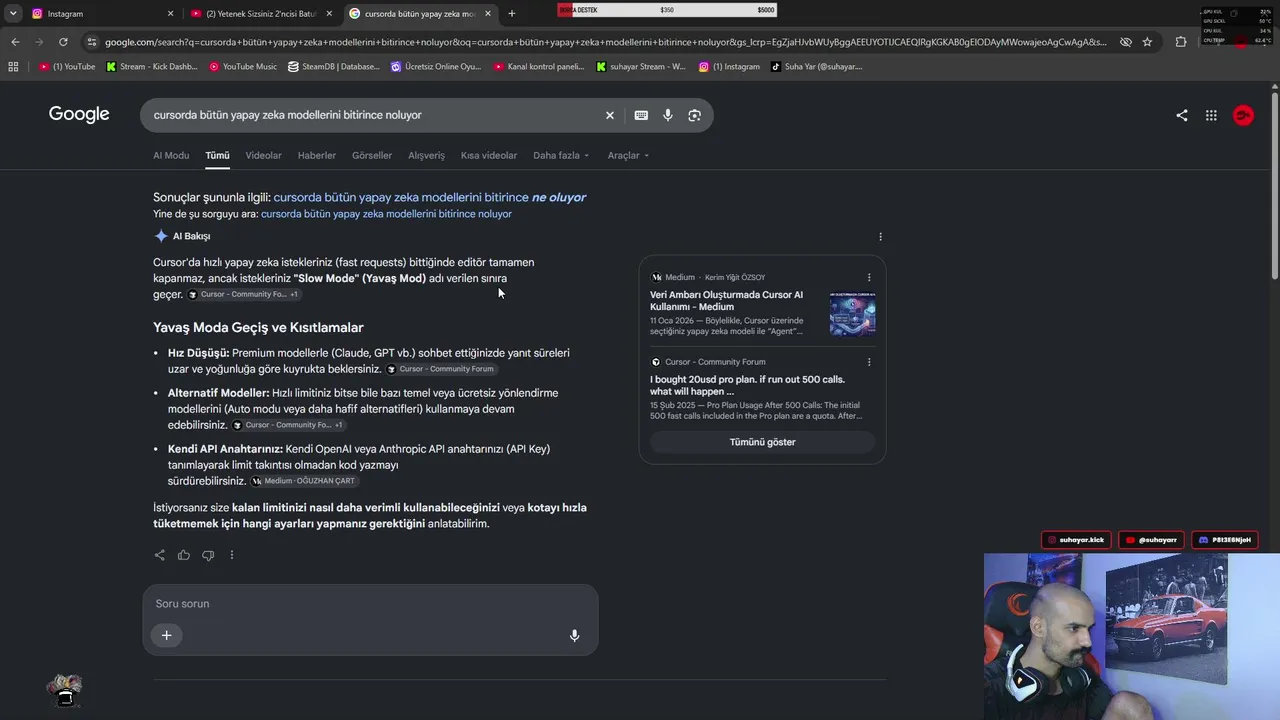Click the share icon in the Google header

coord(1182,115)
